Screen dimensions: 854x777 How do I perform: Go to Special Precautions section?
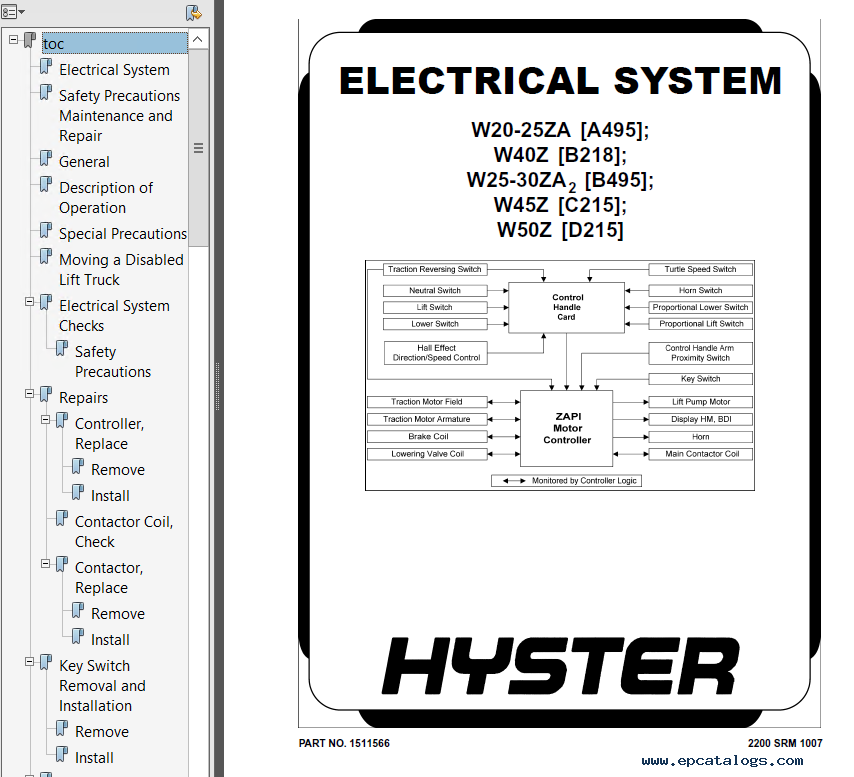coord(123,234)
